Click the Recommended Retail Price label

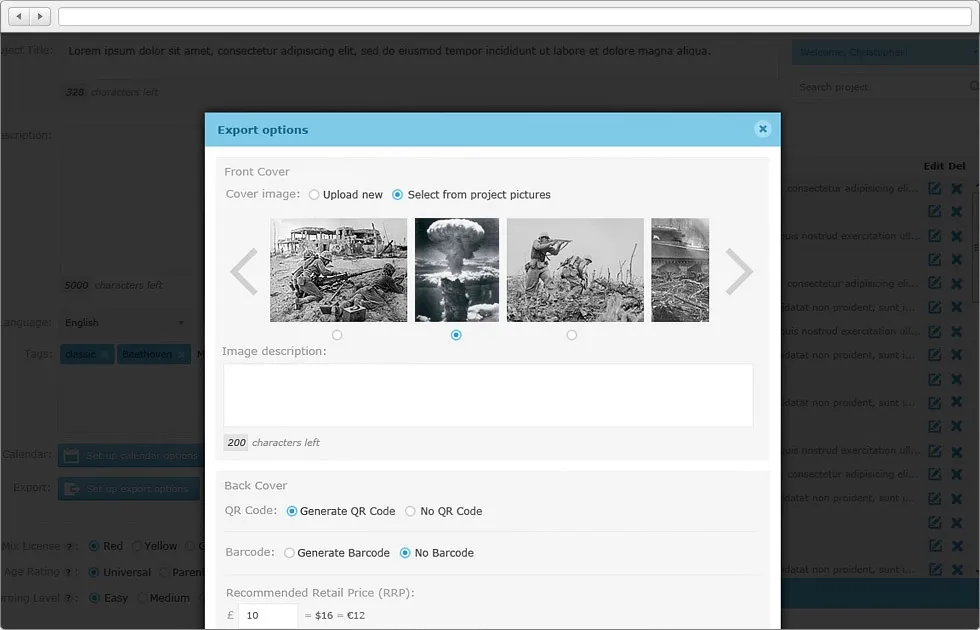[320, 593]
